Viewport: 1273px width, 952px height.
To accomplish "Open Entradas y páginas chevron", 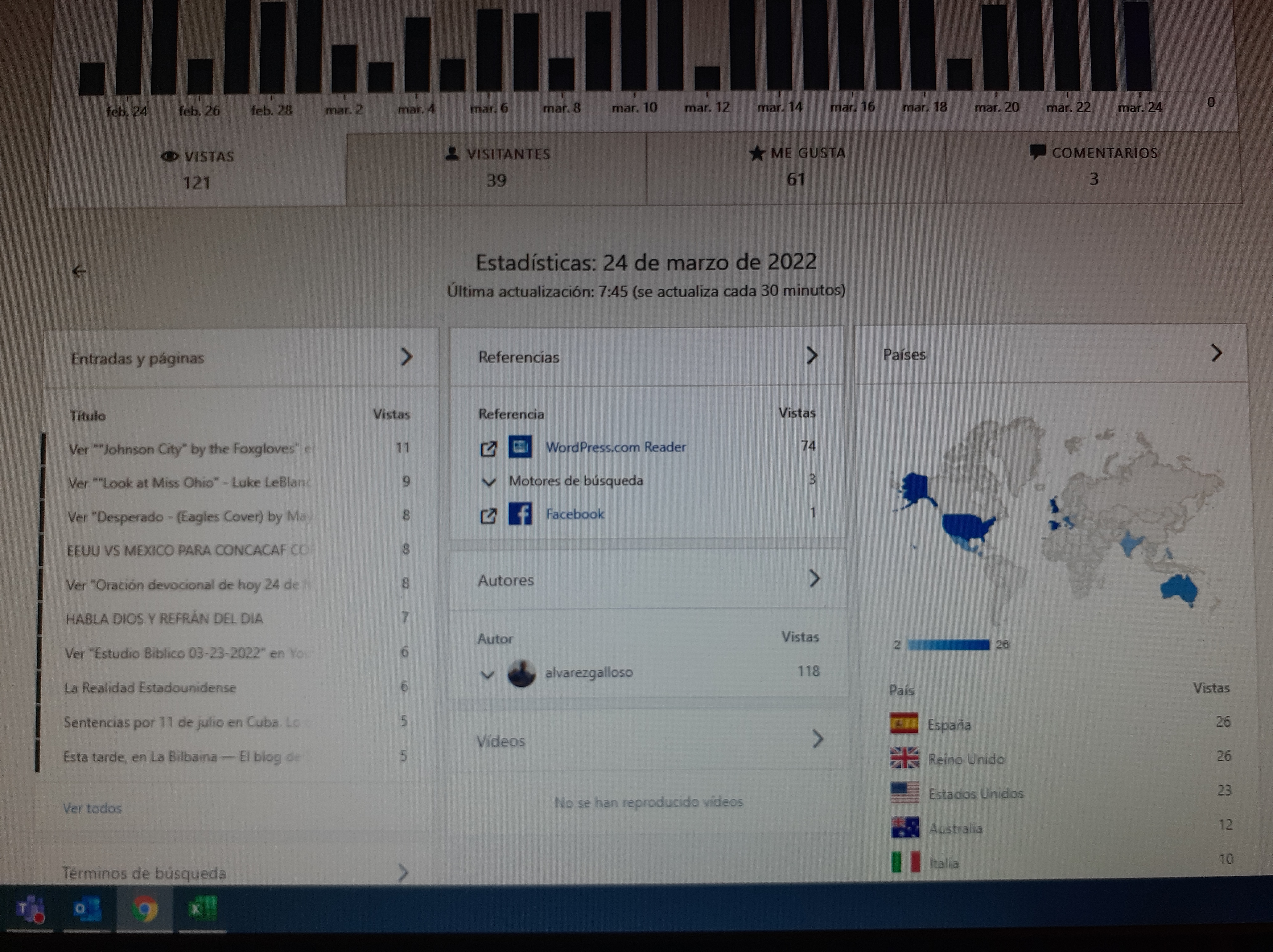I will [x=406, y=357].
